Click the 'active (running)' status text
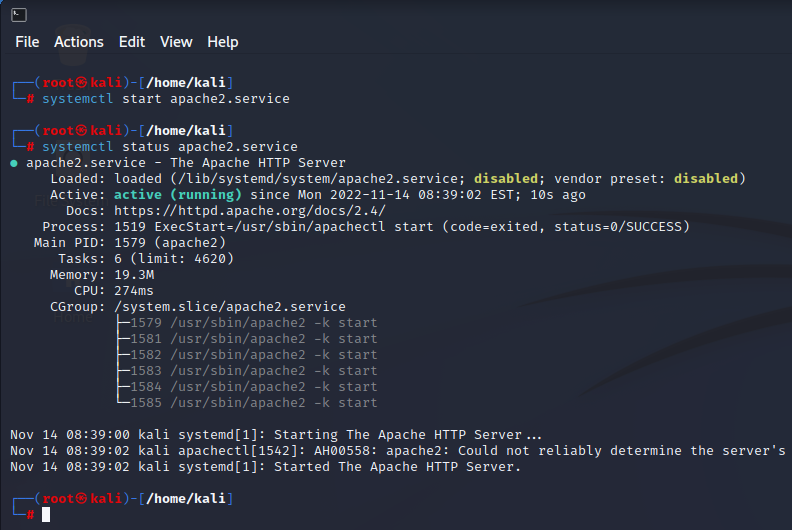 [x=178, y=195]
